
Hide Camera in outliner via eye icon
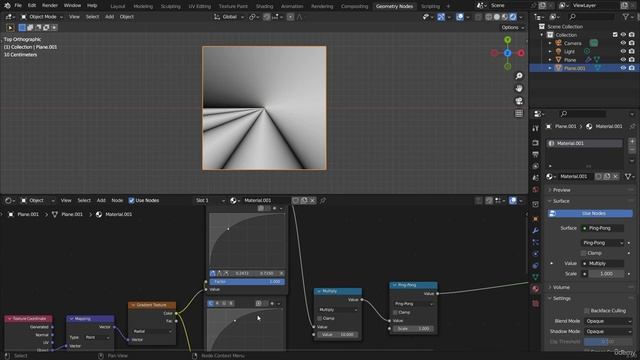pos(623,43)
